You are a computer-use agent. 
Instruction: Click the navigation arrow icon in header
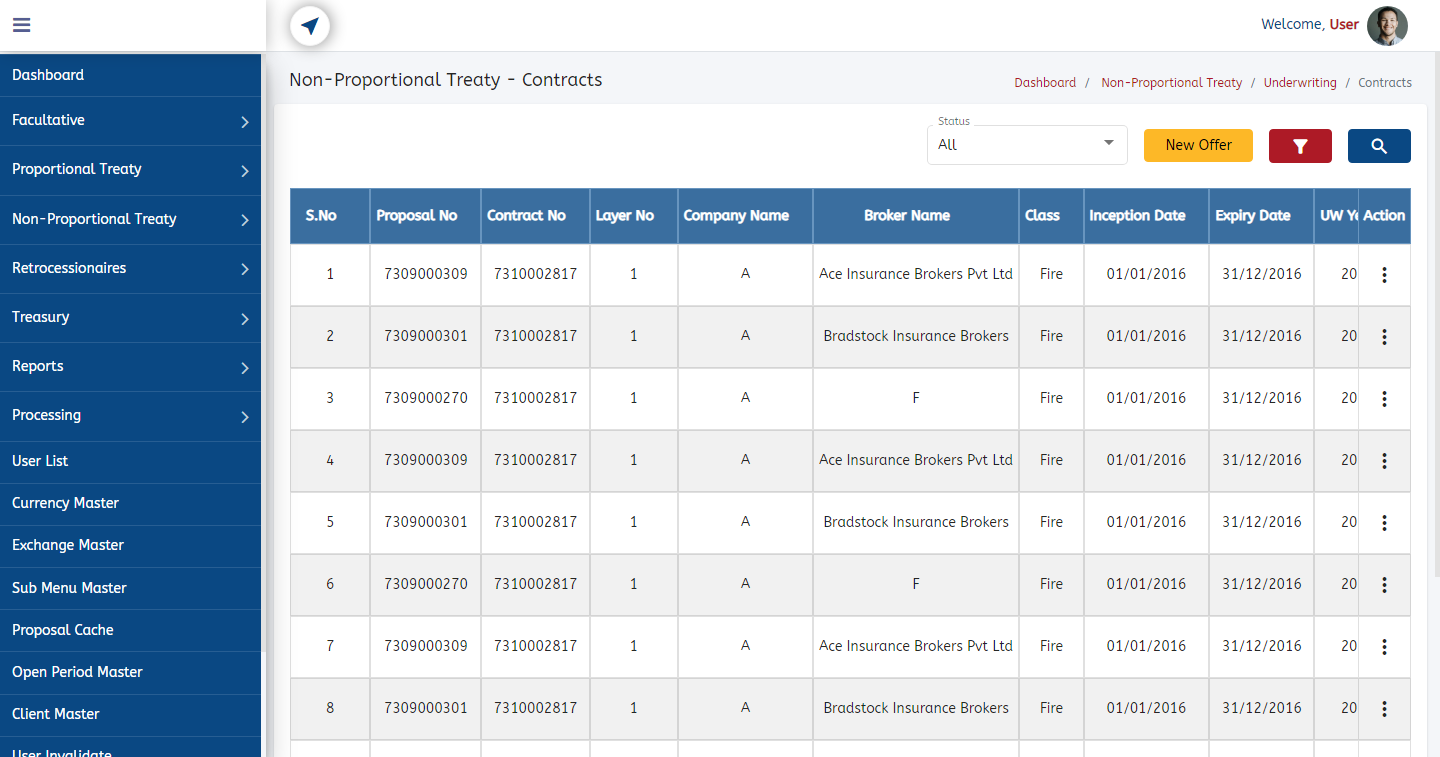click(x=310, y=26)
